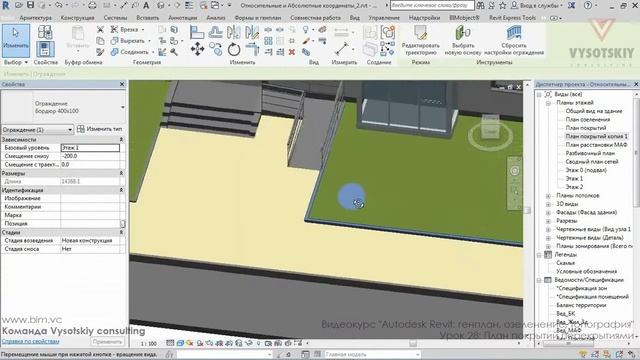Open the Revit Express Tools tab
Screen dimensions: 640x360
tap(512, 18)
